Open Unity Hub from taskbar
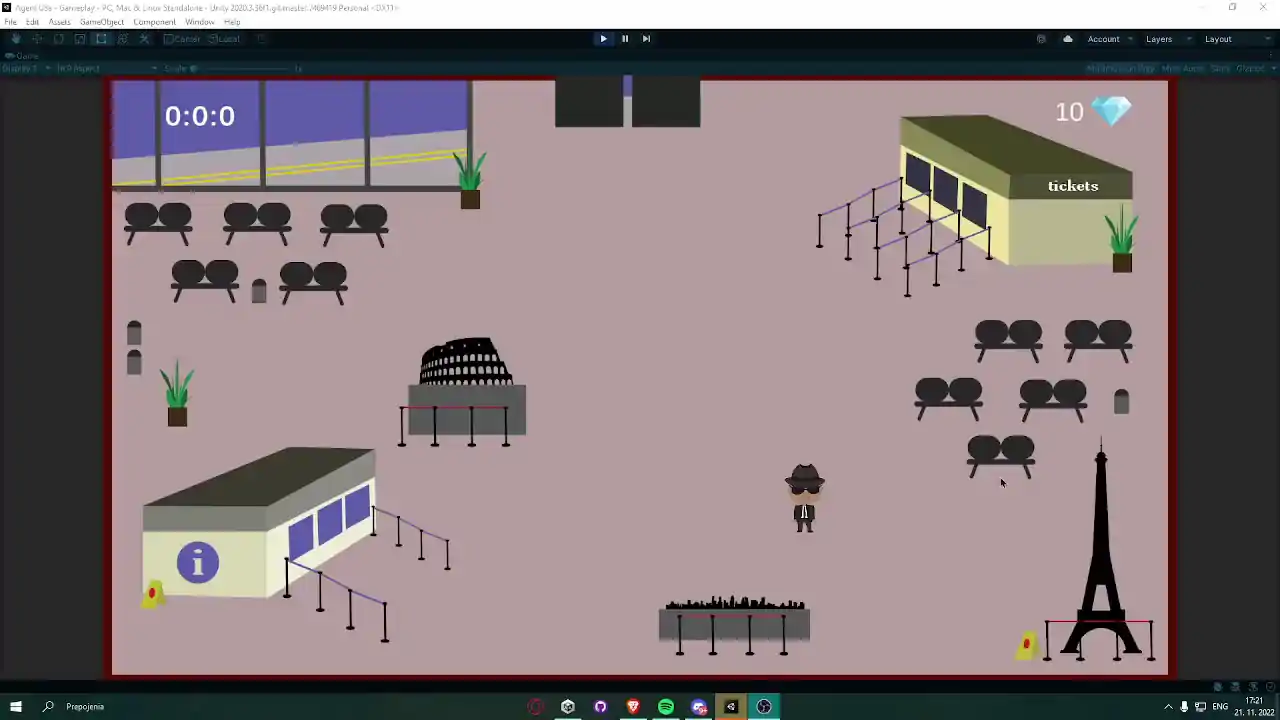This screenshot has width=1280, height=720. click(x=568, y=707)
